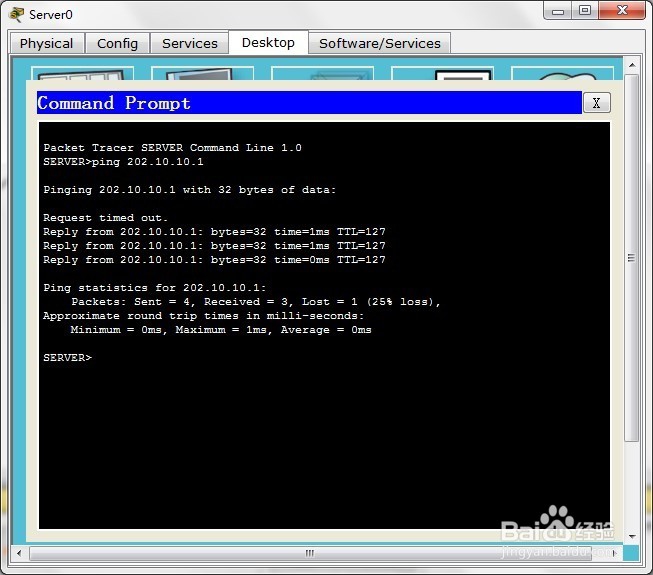Click the horizontal scrollbar left arrow

pos(19,553)
